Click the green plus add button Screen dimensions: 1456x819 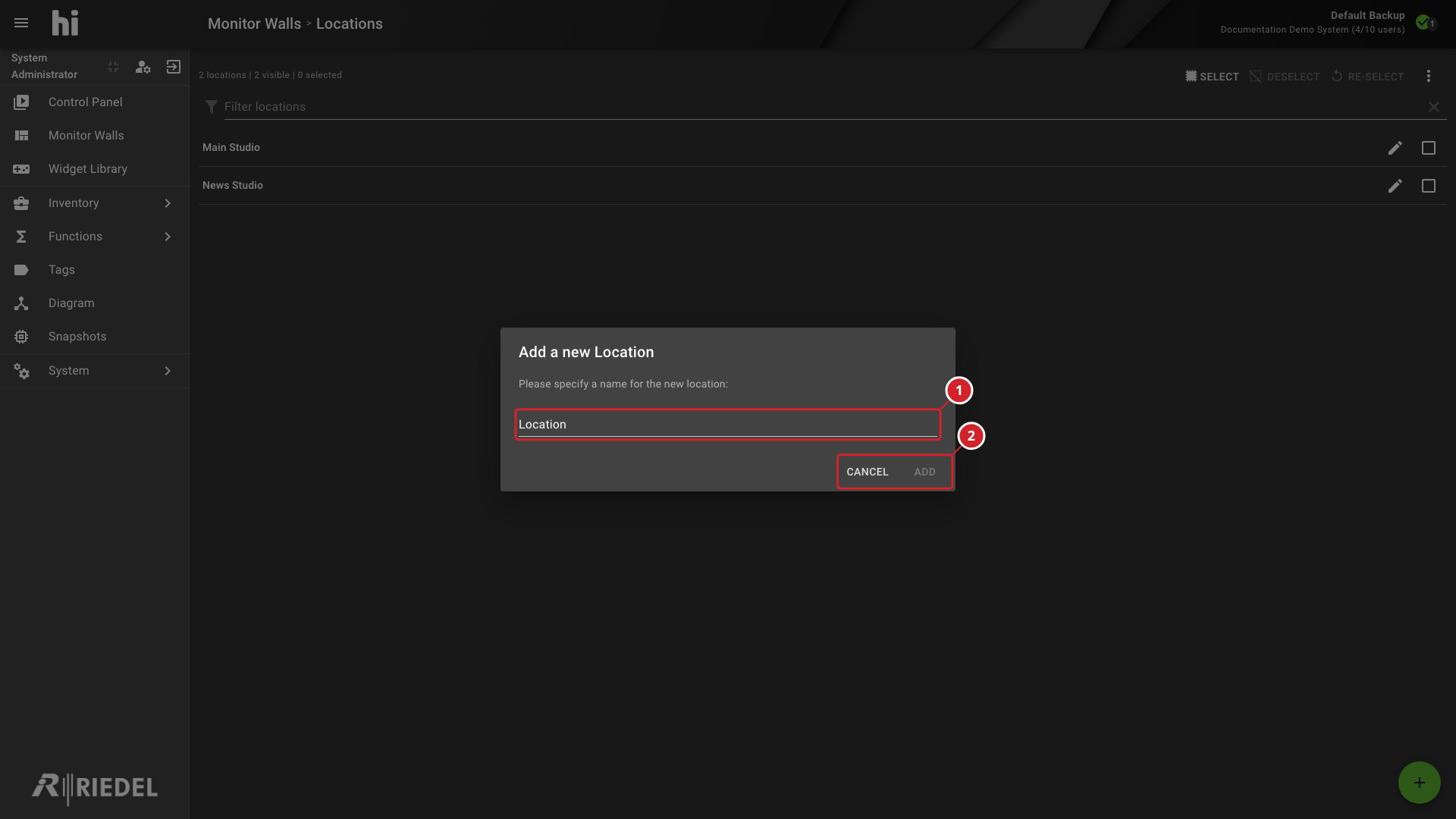point(1419,783)
